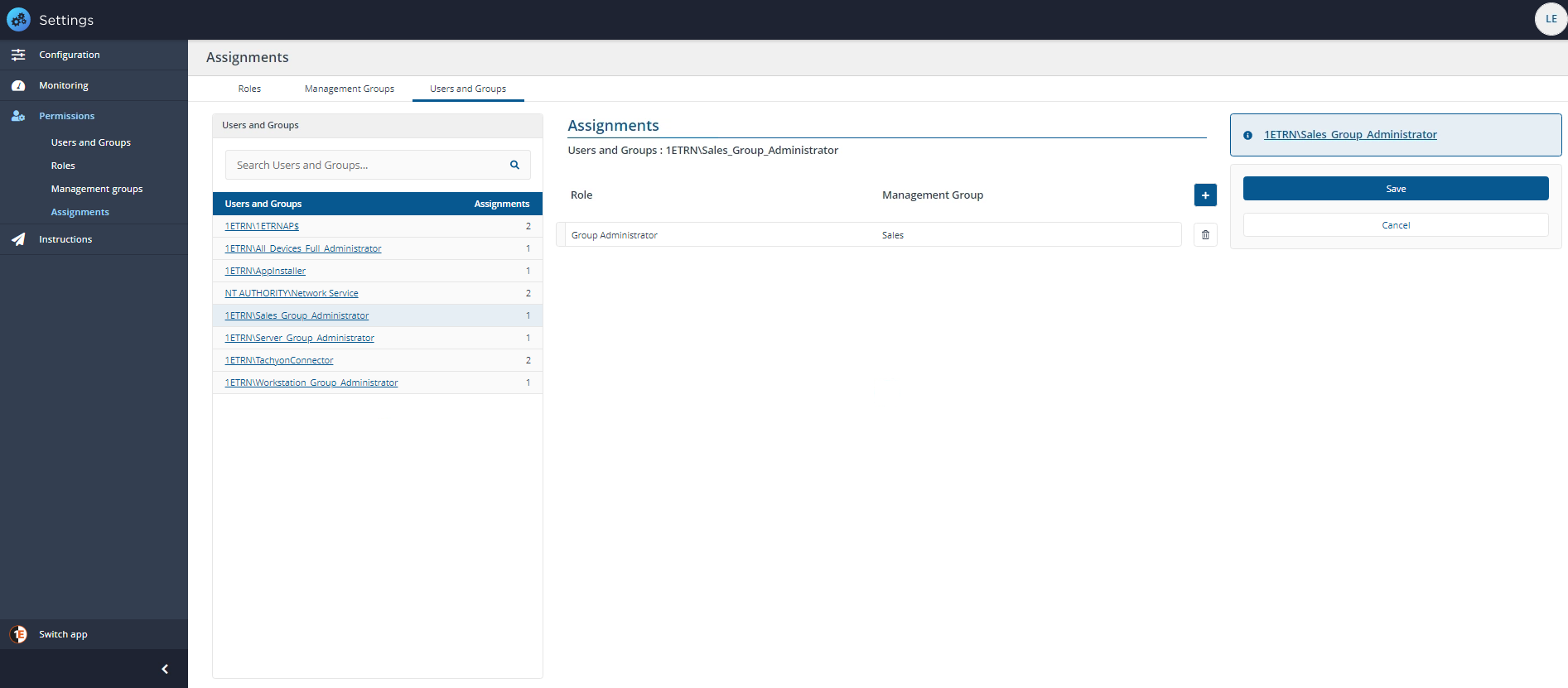Go to Management groups sidebar item
The height and width of the screenshot is (688, 1568).
tap(97, 189)
